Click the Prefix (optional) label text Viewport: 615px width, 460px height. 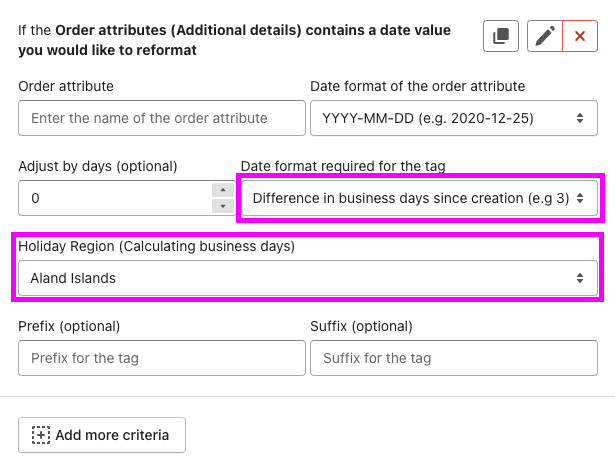coord(69,326)
